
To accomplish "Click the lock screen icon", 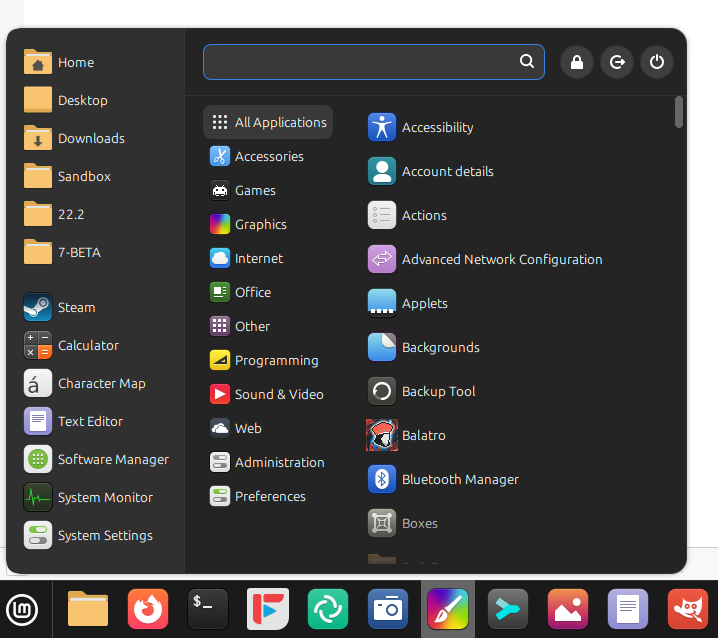I will [x=576, y=62].
